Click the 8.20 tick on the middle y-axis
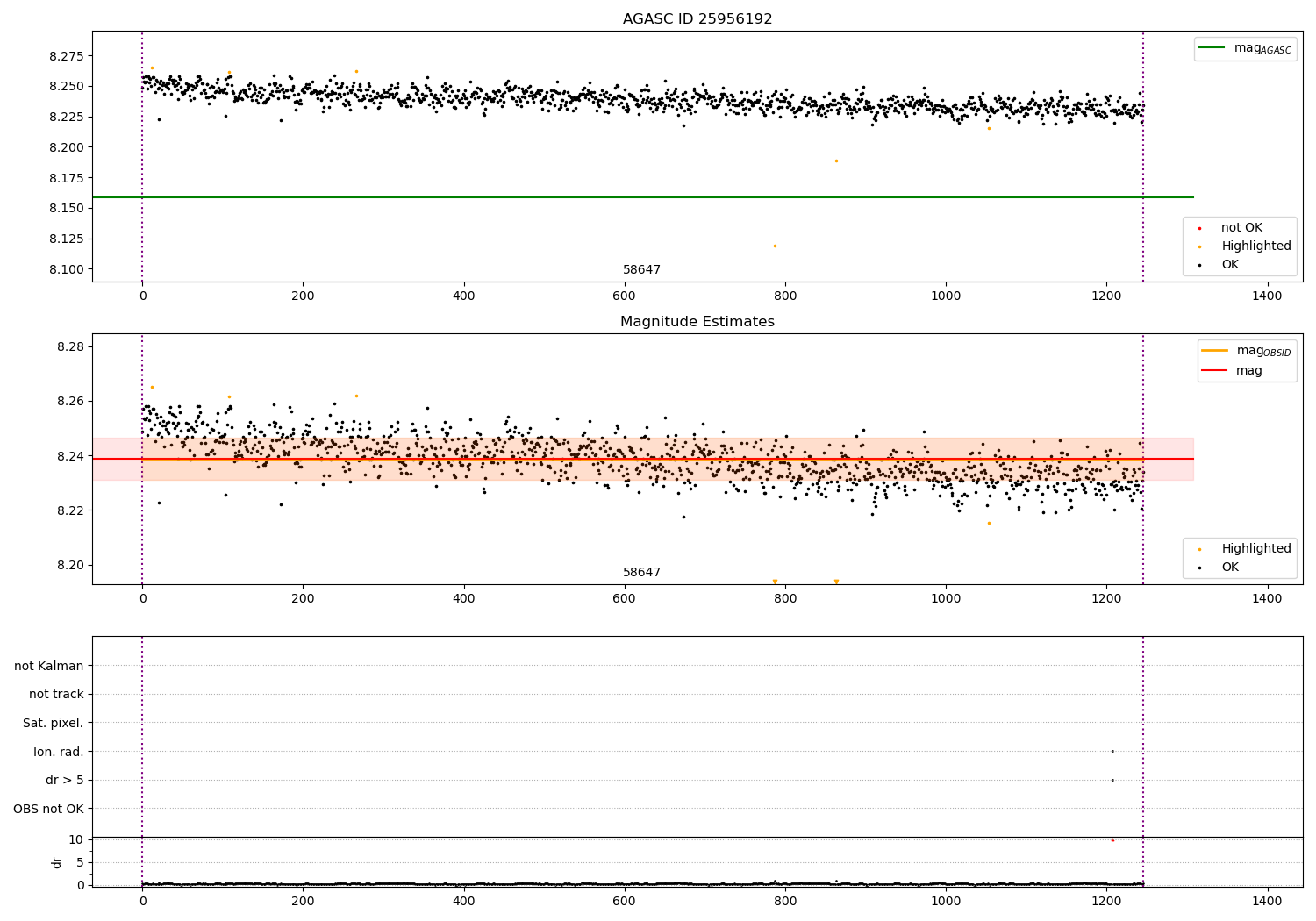Image resolution: width=1316 pixels, height=921 pixels. pyautogui.click(x=70, y=566)
